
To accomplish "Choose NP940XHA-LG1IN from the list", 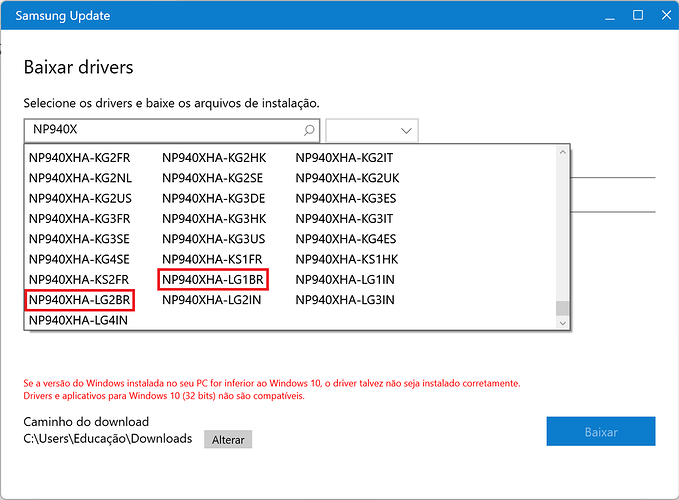I will (x=345, y=280).
